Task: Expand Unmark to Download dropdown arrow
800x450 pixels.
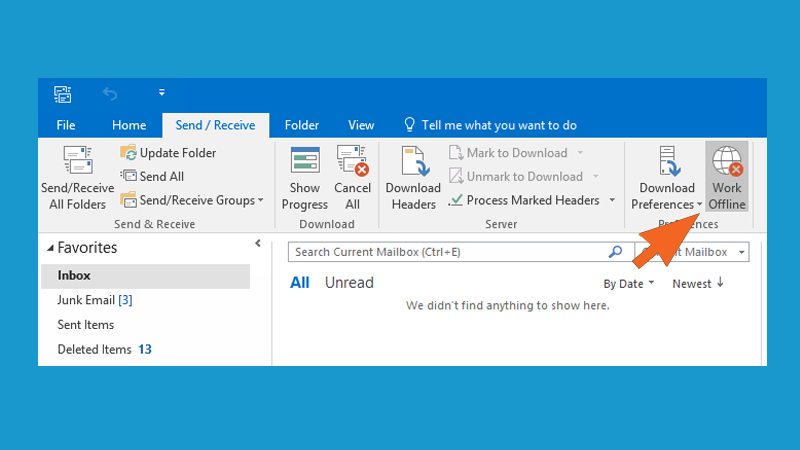Action: tap(595, 176)
